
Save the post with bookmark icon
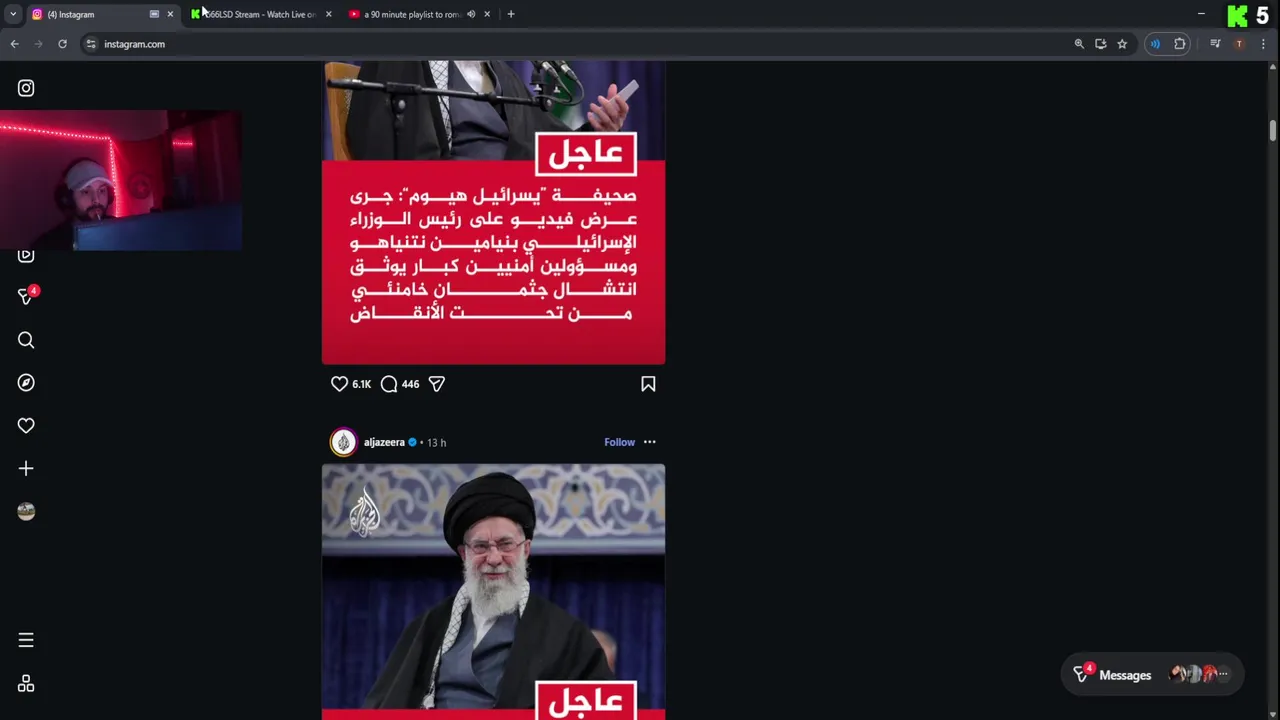[x=648, y=384]
